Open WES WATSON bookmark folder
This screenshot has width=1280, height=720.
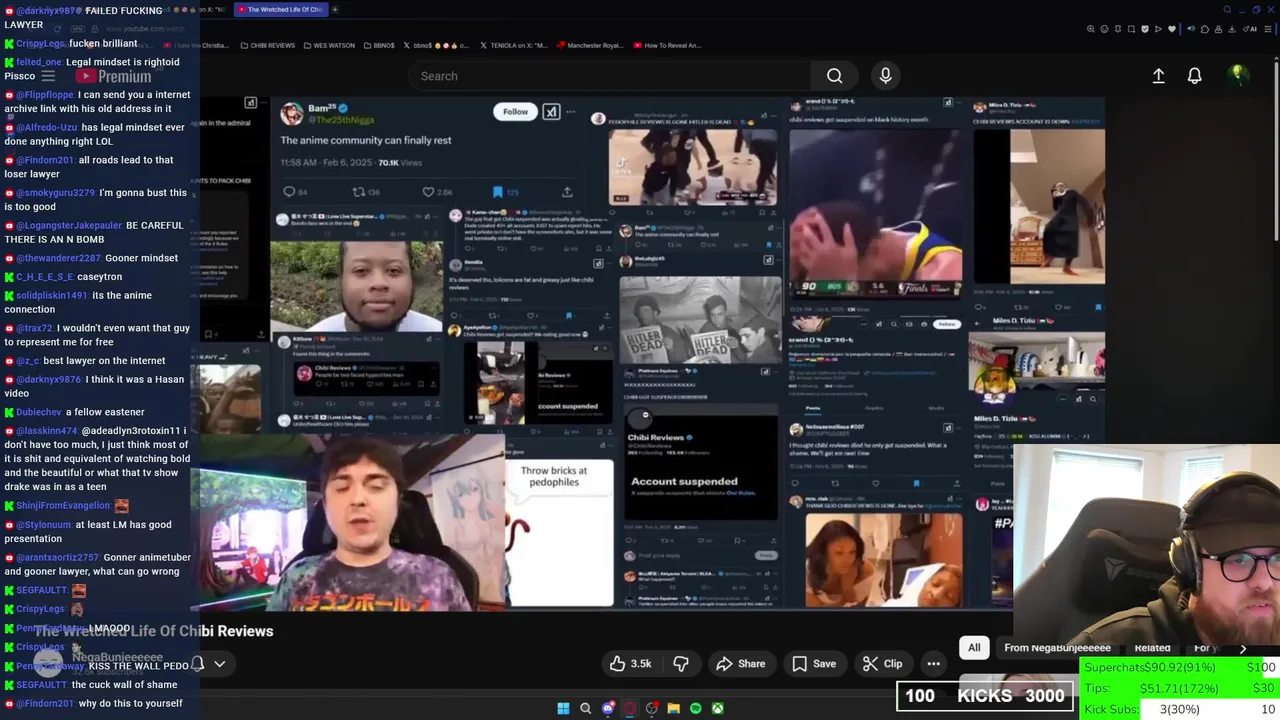(328, 45)
